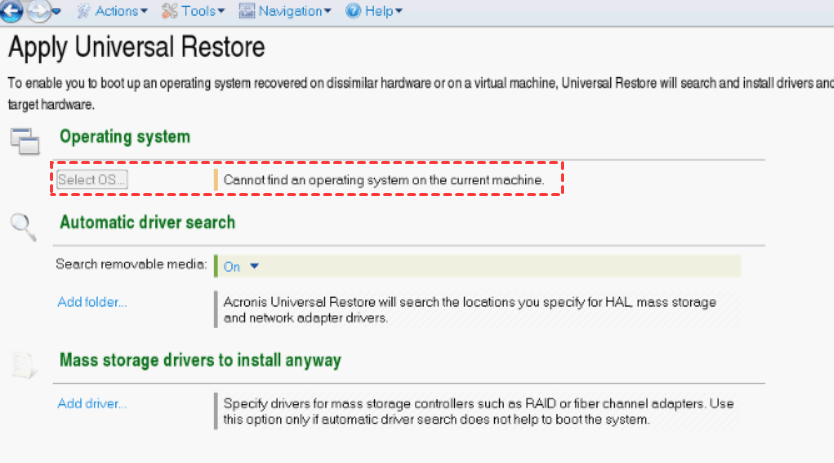Click the Automatic driver search magnifier icon
The image size is (834, 463).
point(23,227)
